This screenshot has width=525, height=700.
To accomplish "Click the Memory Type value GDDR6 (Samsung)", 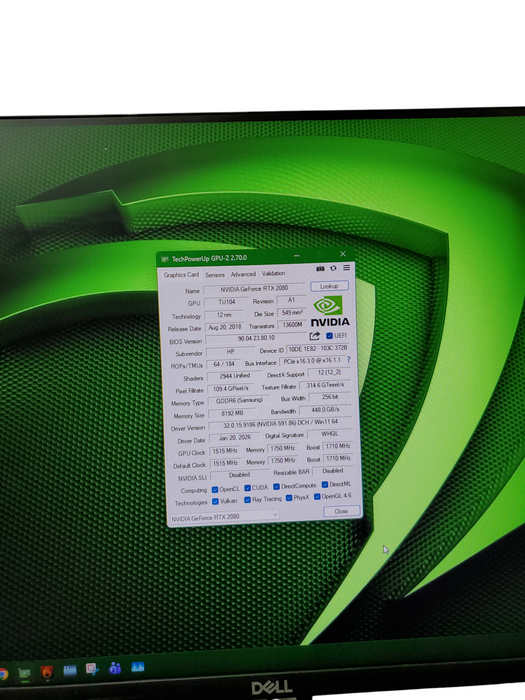I will pyautogui.click(x=240, y=401).
